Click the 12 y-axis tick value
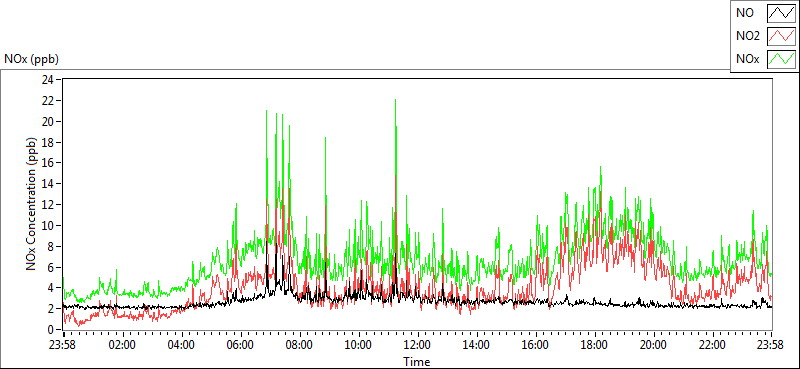This screenshot has width=800, height=369. click(47, 205)
